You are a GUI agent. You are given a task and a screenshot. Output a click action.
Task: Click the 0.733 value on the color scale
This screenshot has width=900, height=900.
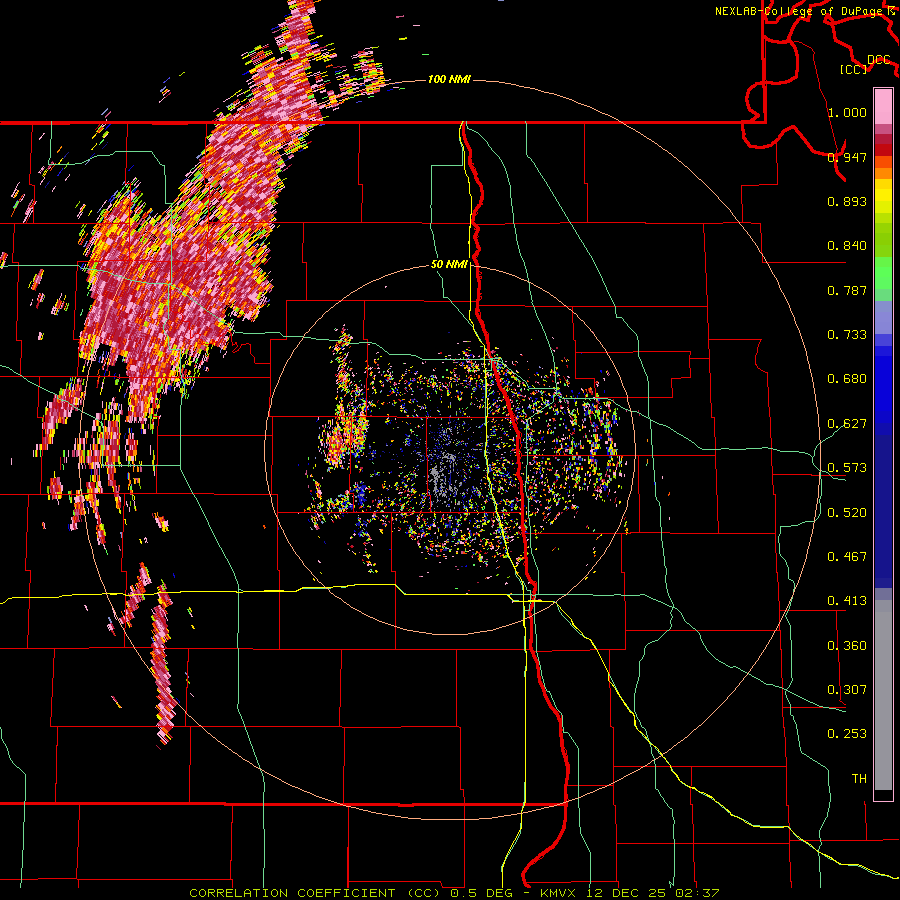pos(847,335)
